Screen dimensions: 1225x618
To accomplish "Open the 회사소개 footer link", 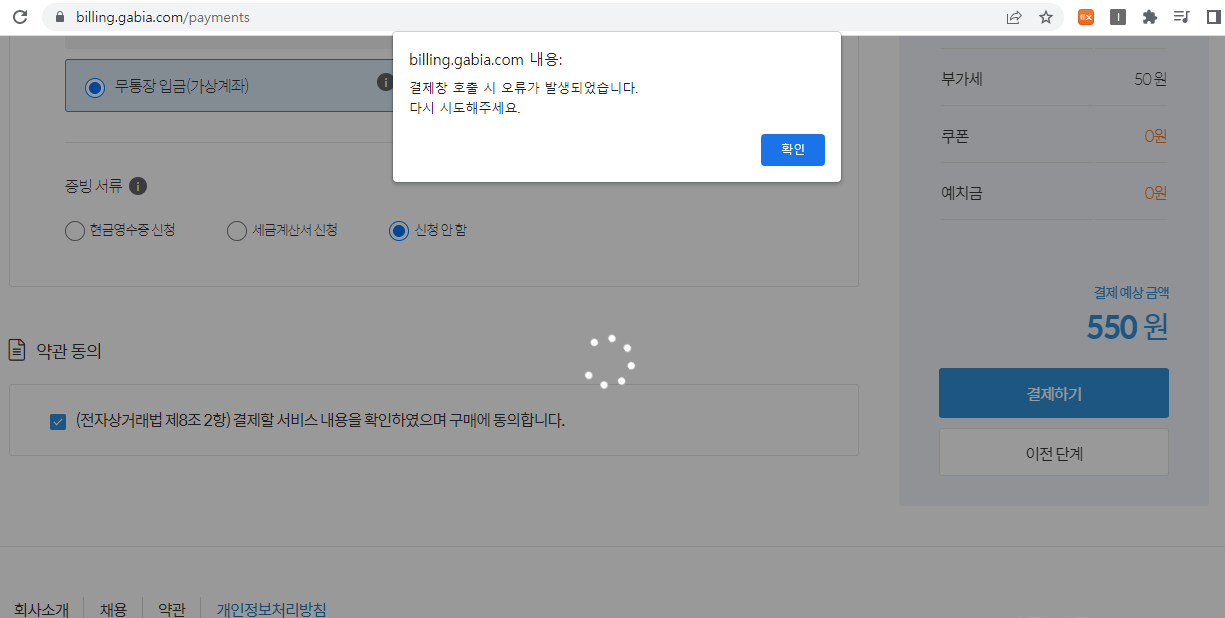I will 41,609.
